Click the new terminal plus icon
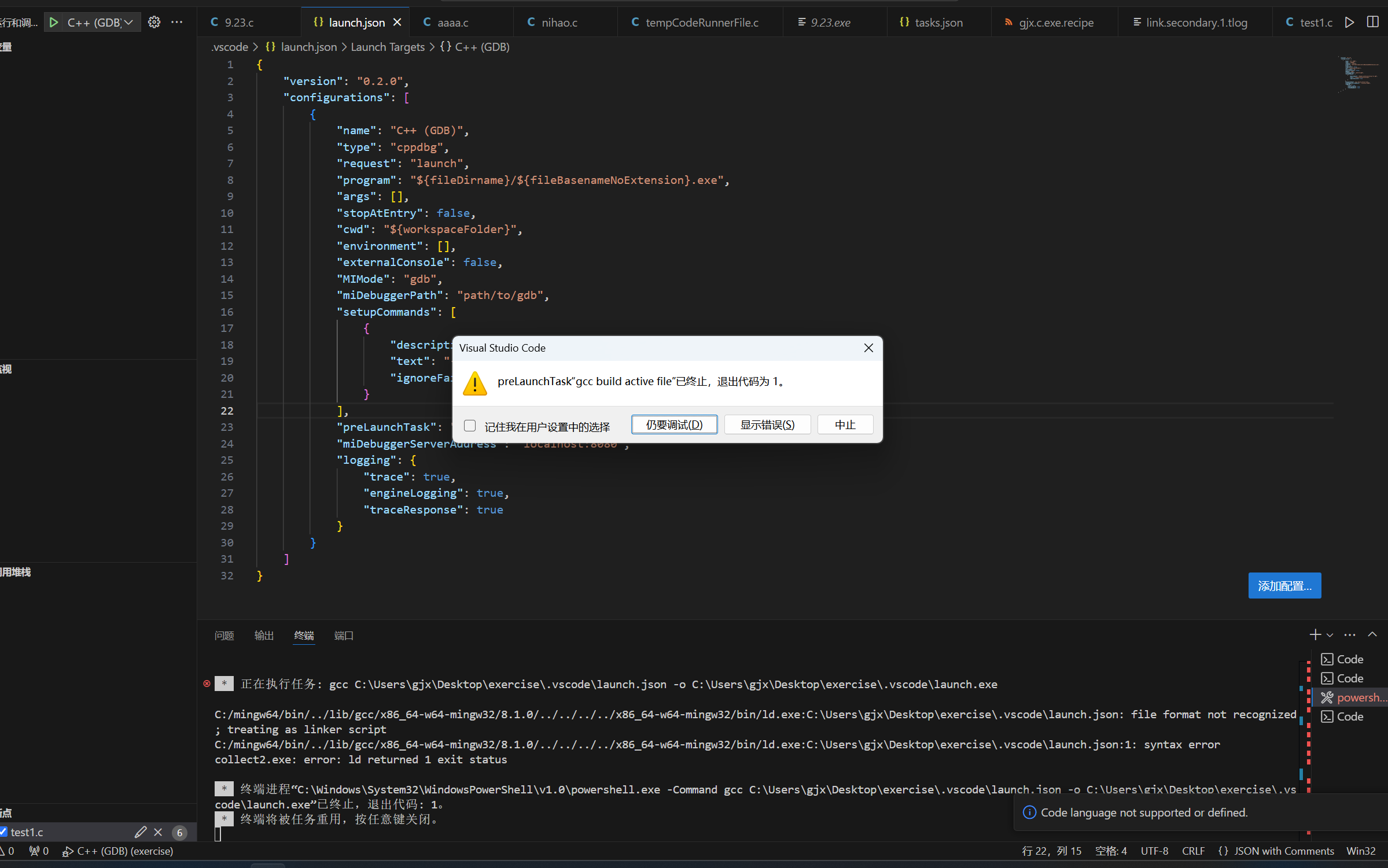The height and width of the screenshot is (868, 1388). 1315,635
